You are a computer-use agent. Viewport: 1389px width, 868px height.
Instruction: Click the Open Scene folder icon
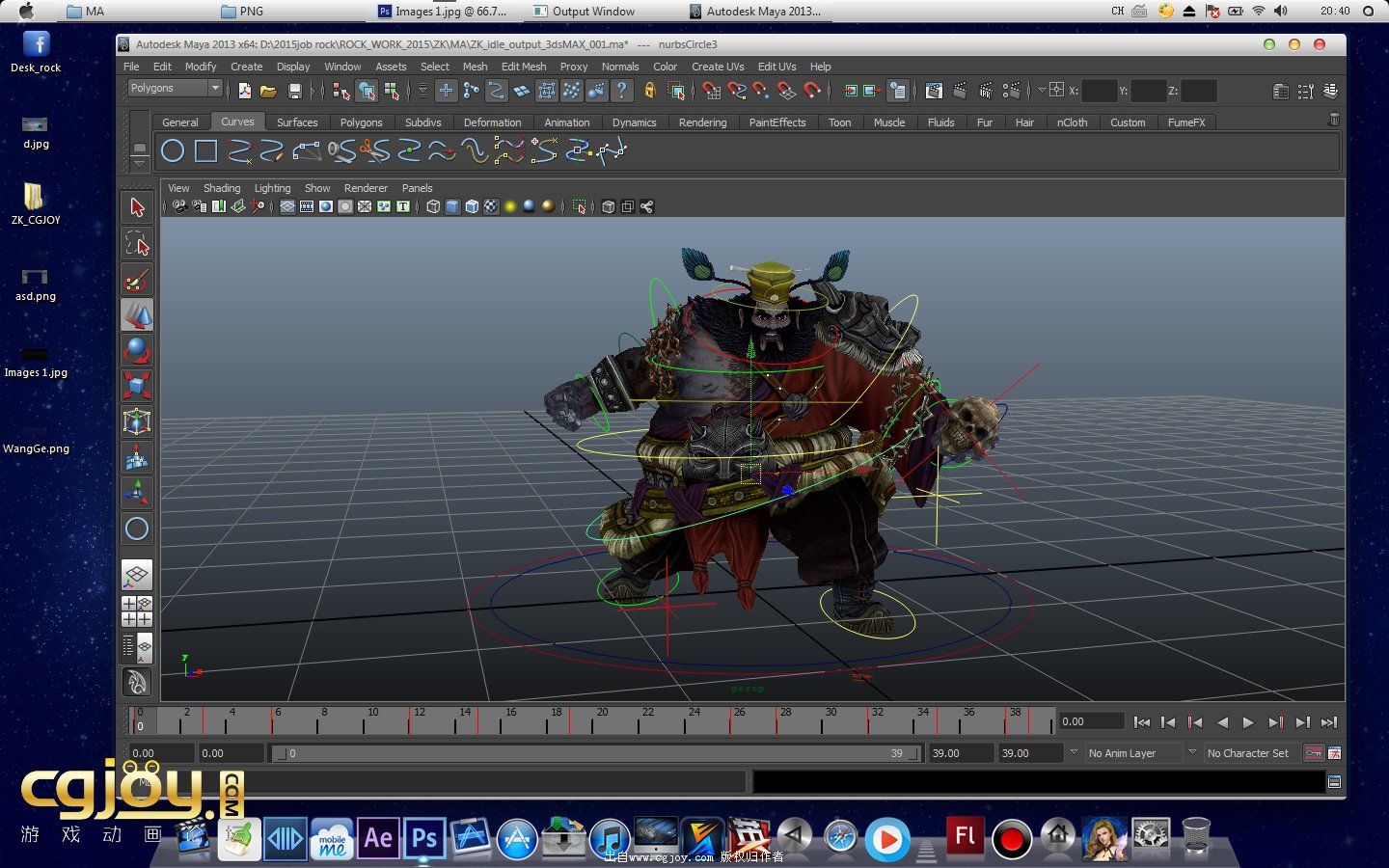click(268, 91)
